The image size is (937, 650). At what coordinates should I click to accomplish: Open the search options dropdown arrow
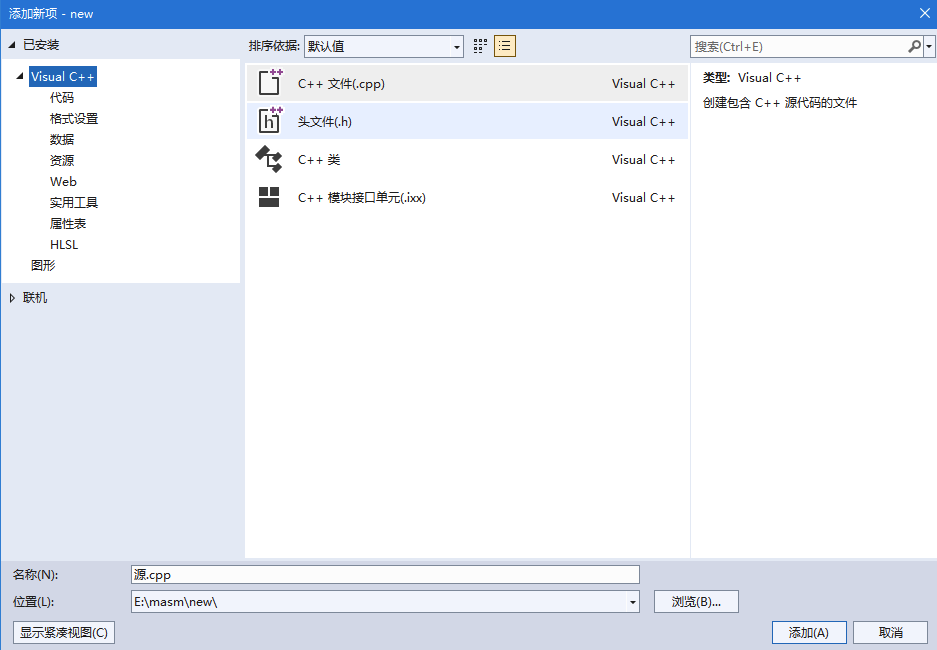coord(929,46)
